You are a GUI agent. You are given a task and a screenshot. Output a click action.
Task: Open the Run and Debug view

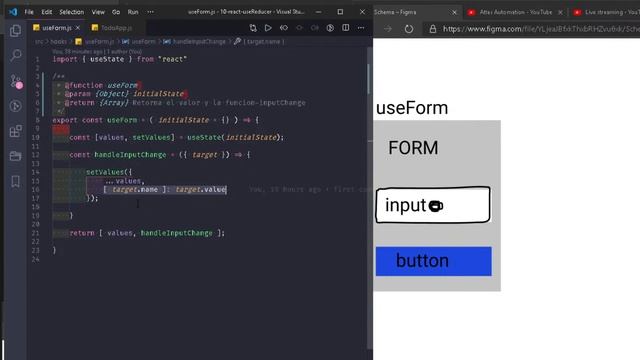(16, 106)
